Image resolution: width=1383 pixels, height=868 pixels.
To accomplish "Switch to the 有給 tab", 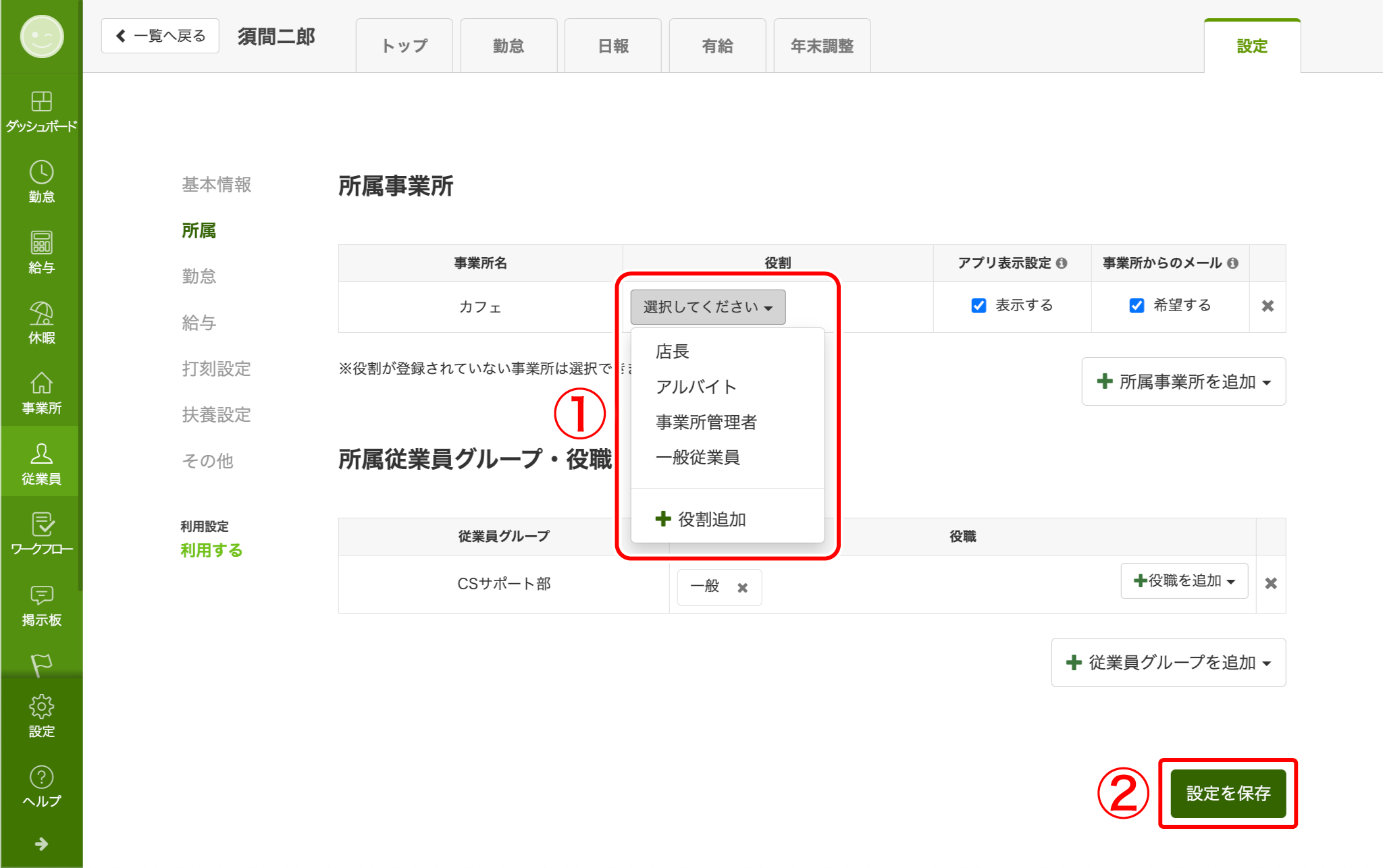I will click(717, 46).
